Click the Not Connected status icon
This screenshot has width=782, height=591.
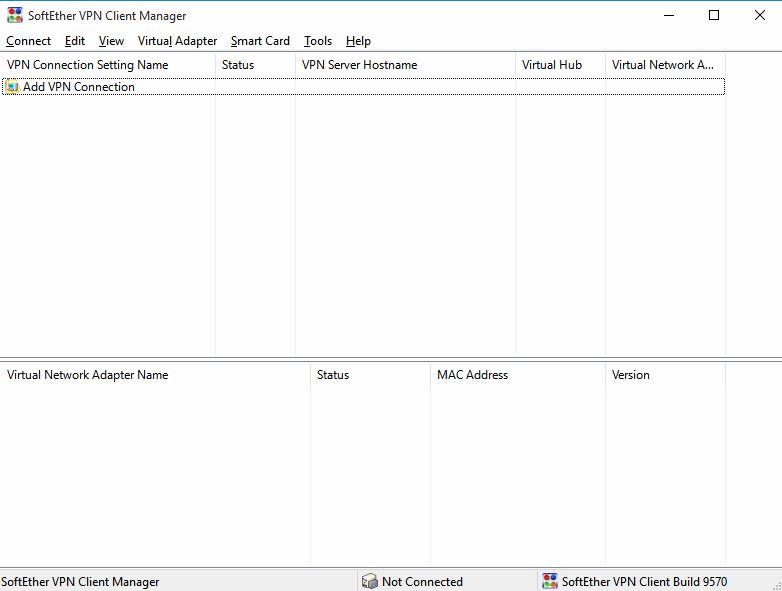click(x=370, y=581)
